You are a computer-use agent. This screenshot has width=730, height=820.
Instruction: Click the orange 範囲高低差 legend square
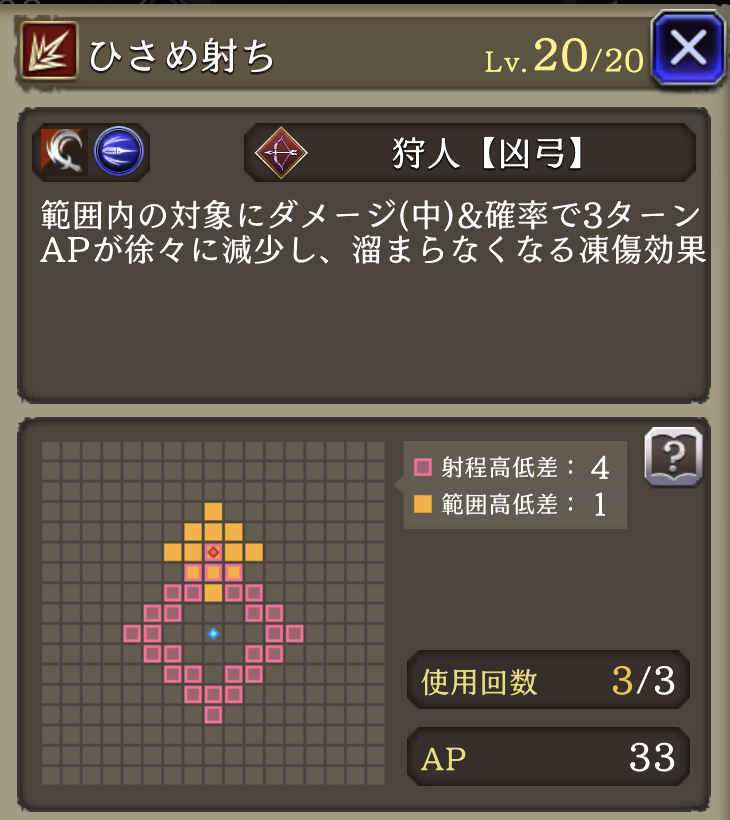[423, 504]
